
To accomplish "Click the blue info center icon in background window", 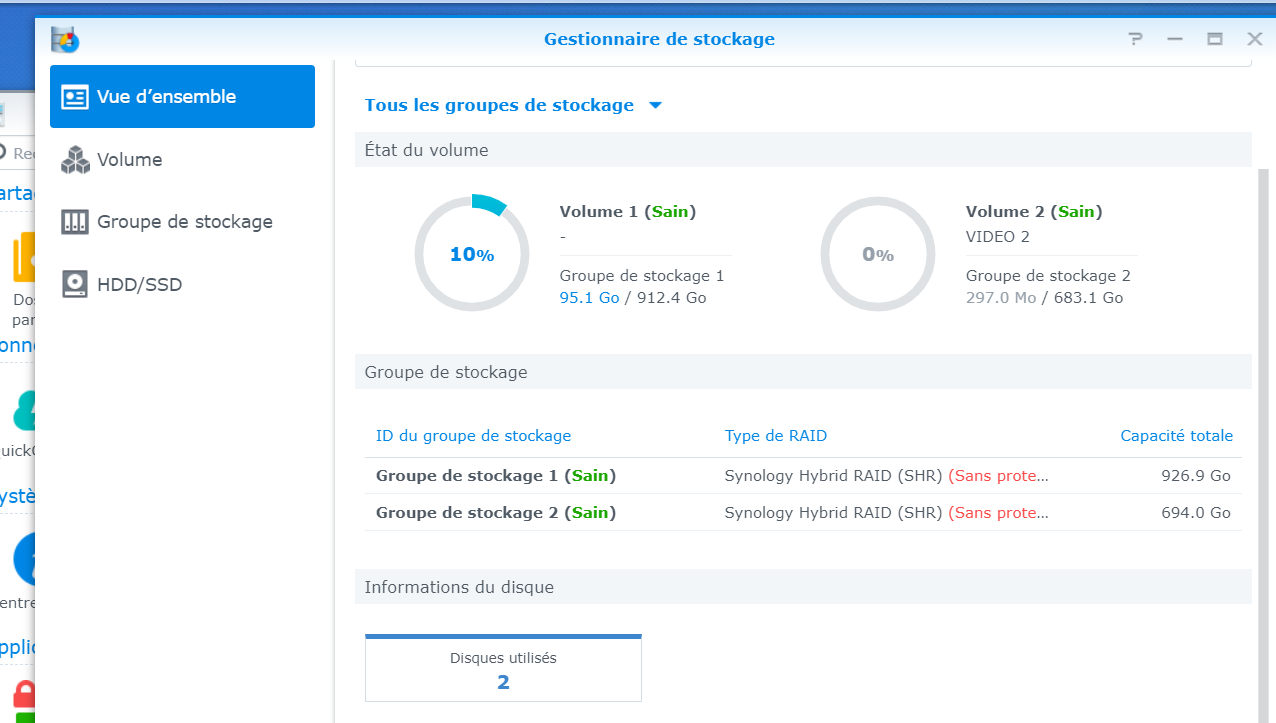I will coord(24,560).
